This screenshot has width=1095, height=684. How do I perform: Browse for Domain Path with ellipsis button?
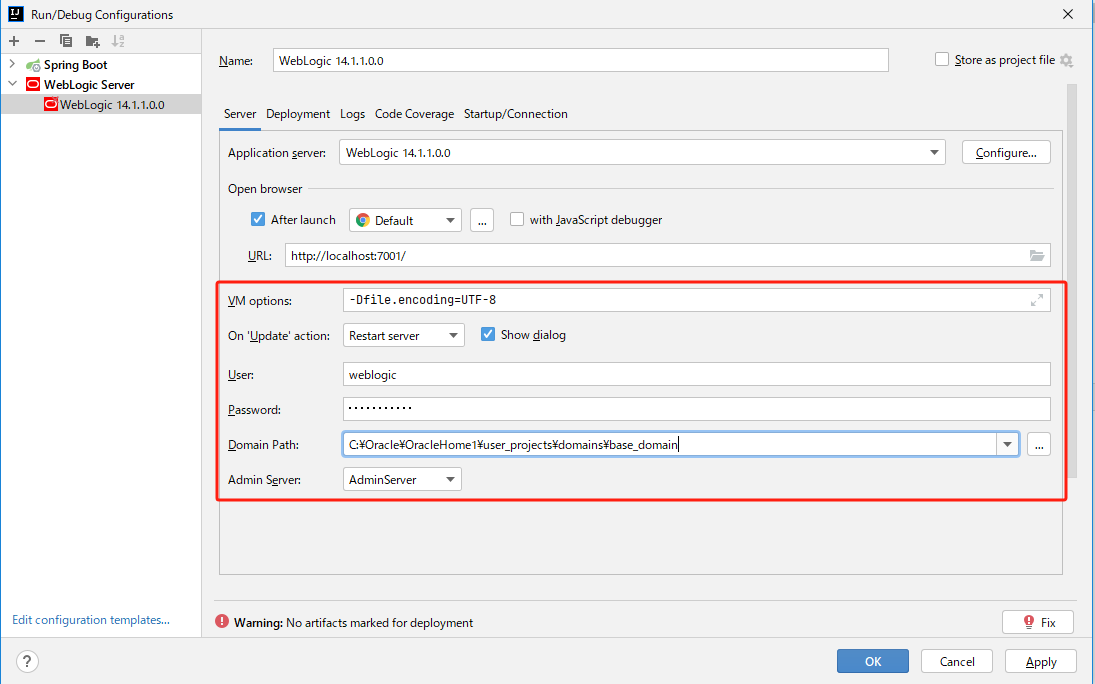click(x=1039, y=444)
